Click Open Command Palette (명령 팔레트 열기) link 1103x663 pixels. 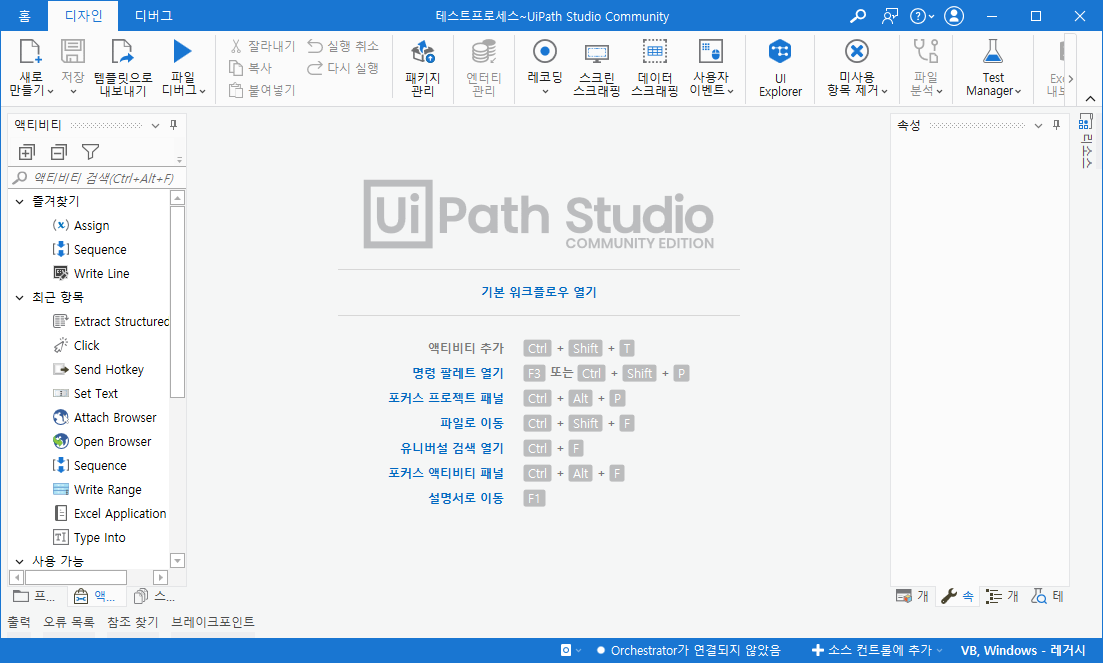point(458,373)
